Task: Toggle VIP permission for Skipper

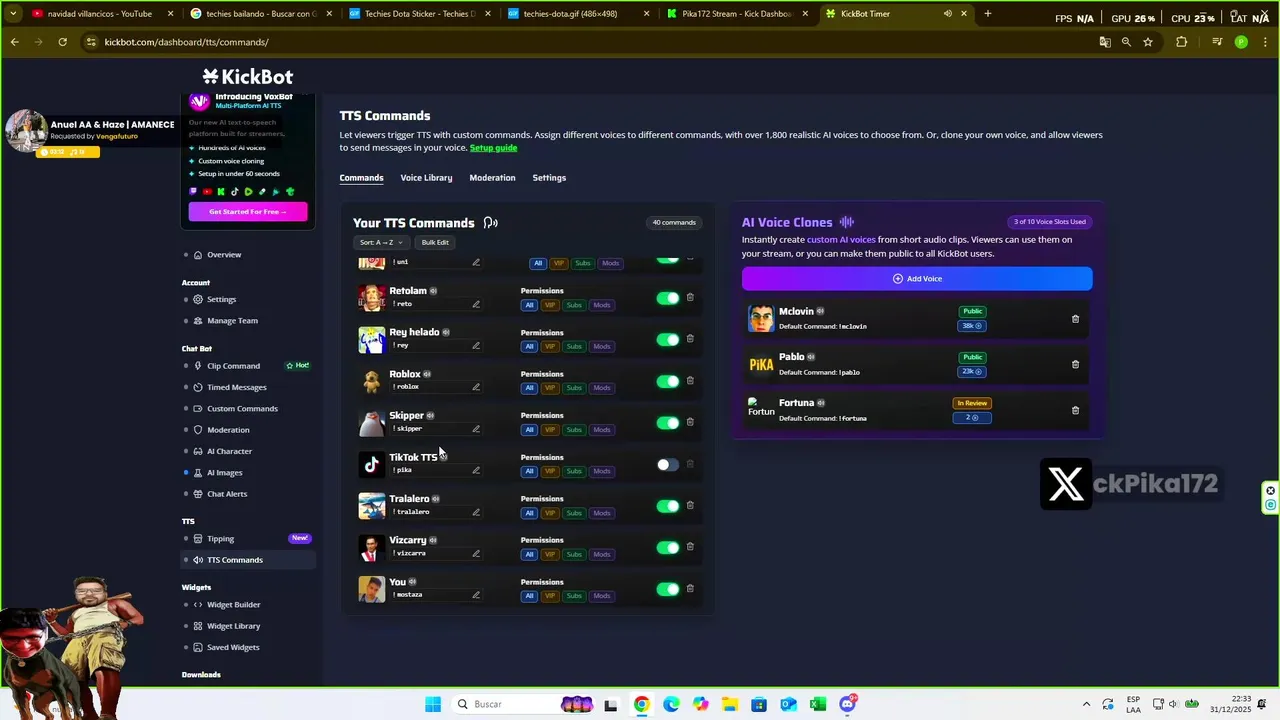Action: [550, 430]
